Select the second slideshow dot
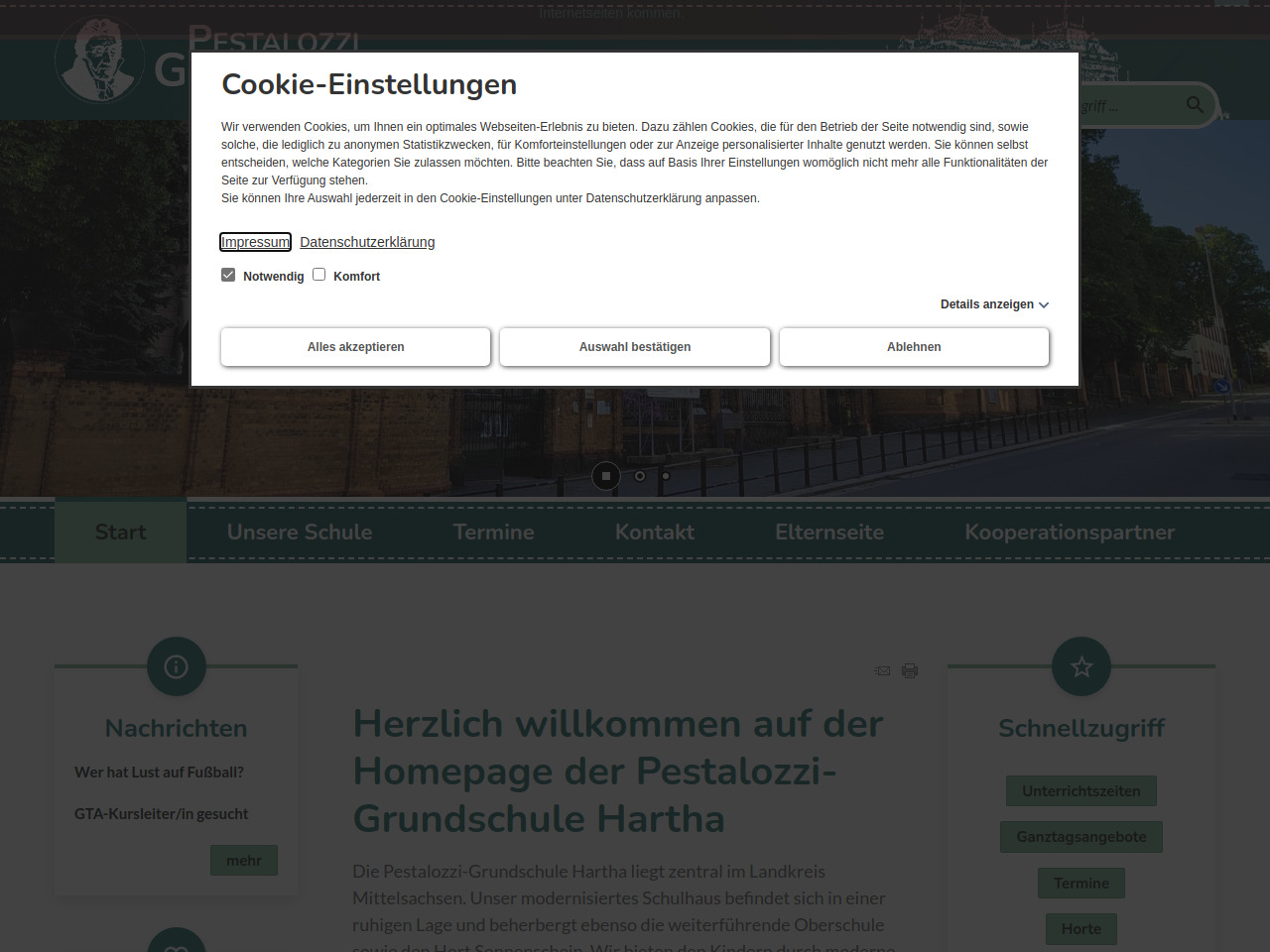 coord(640,476)
